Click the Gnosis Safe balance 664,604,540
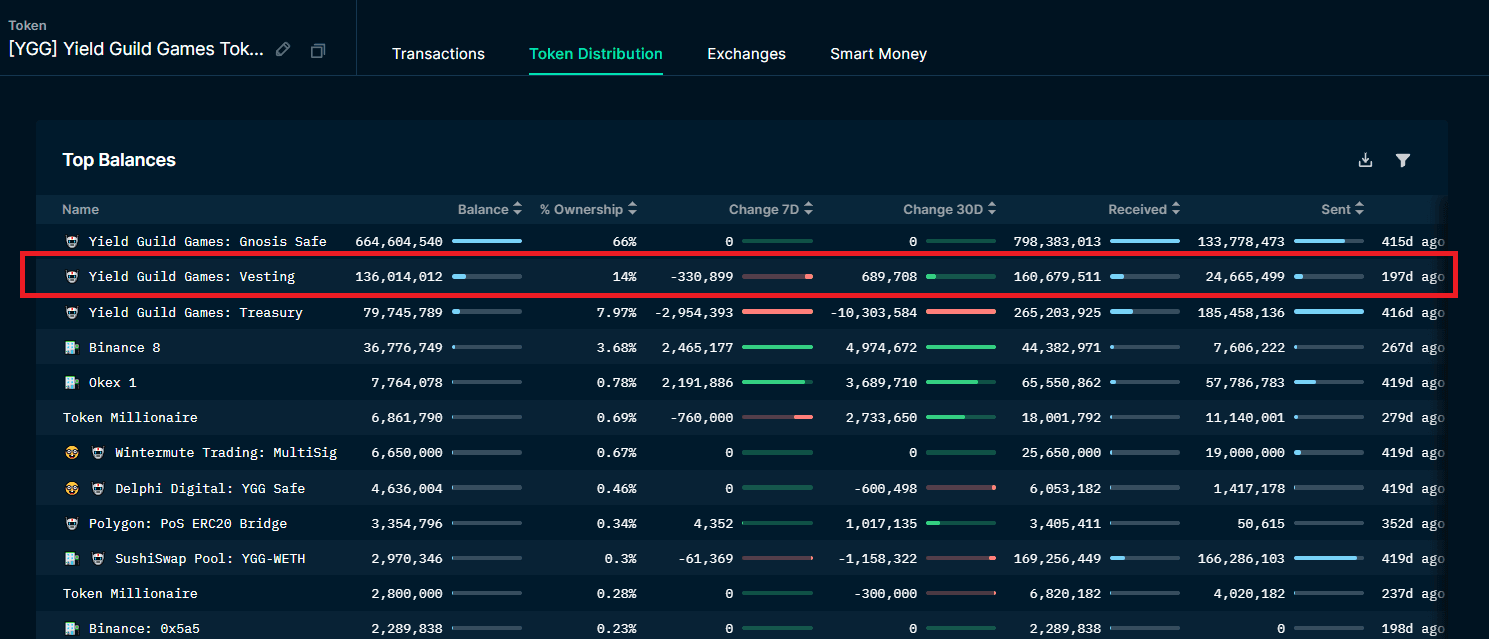The width and height of the screenshot is (1489, 639). pyautogui.click(x=399, y=242)
